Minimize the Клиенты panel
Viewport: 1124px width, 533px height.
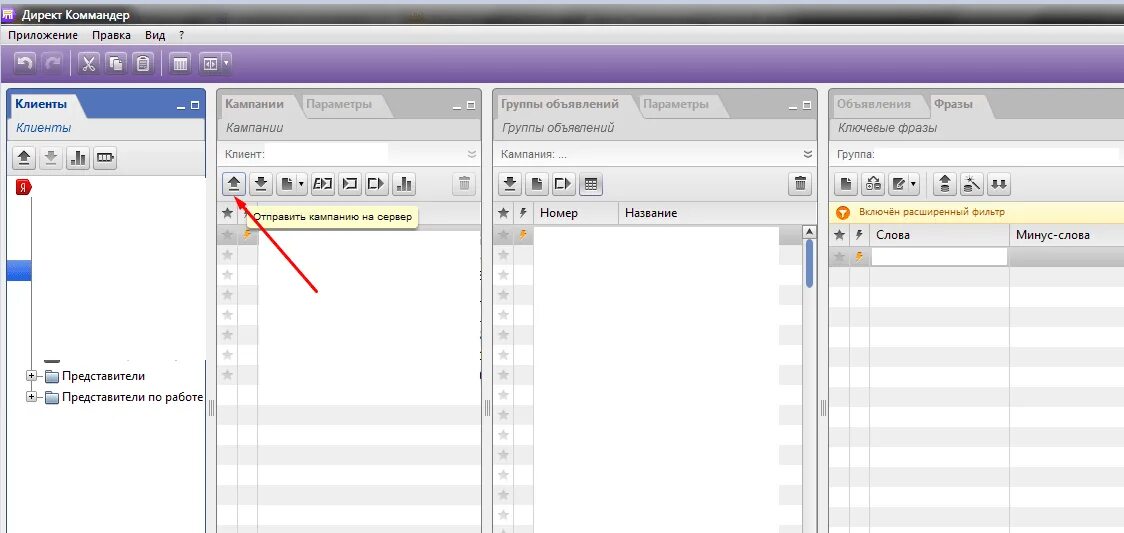tap(181, 105)
